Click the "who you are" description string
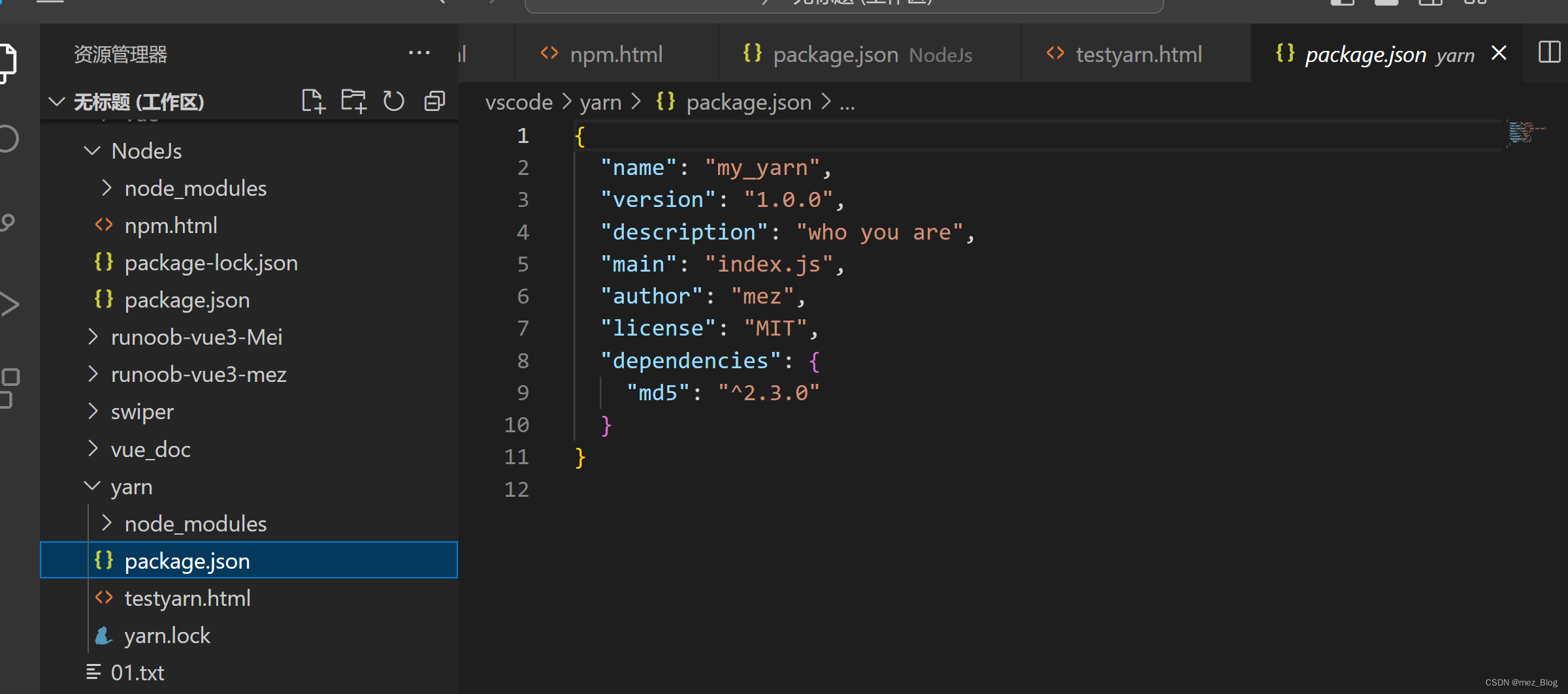This screenshot has width=1568, height=694. pyautogui.click(x=879, y=232)
